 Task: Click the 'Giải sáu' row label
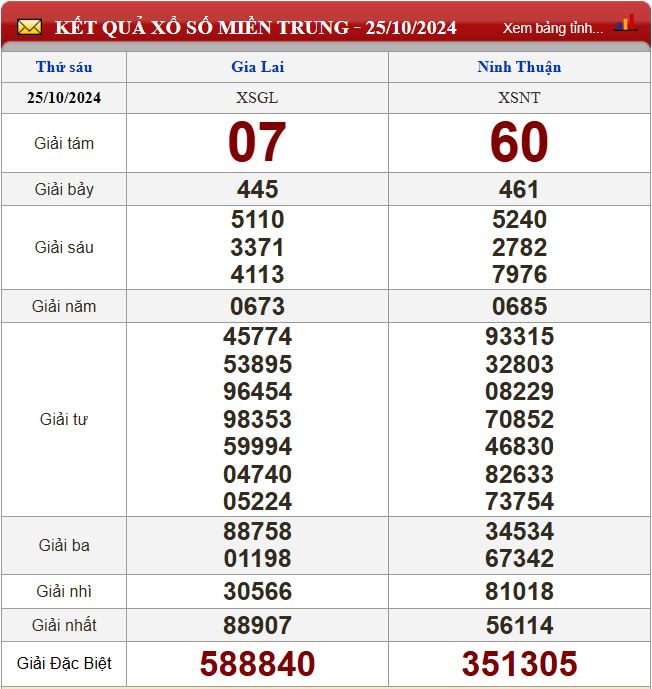pos(64,247)
